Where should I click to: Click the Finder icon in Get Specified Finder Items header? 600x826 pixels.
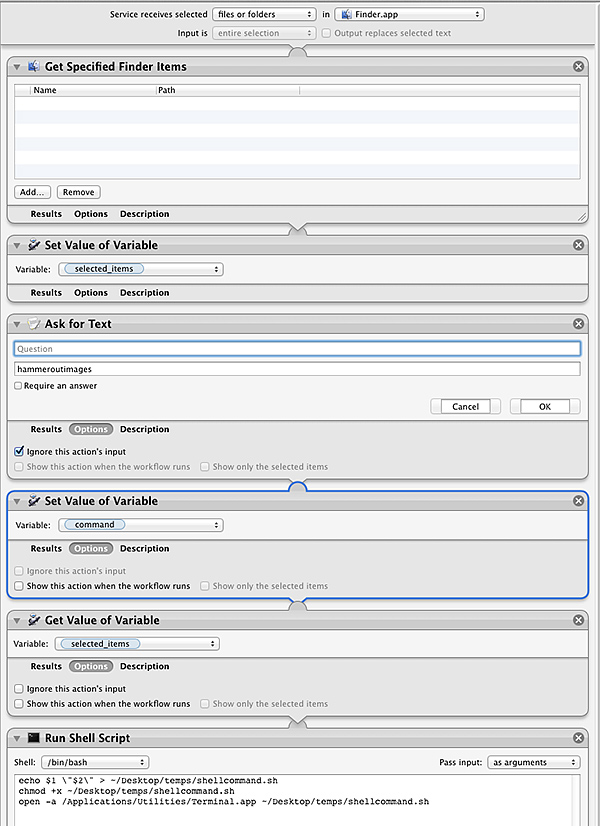(x=34, y=66)
